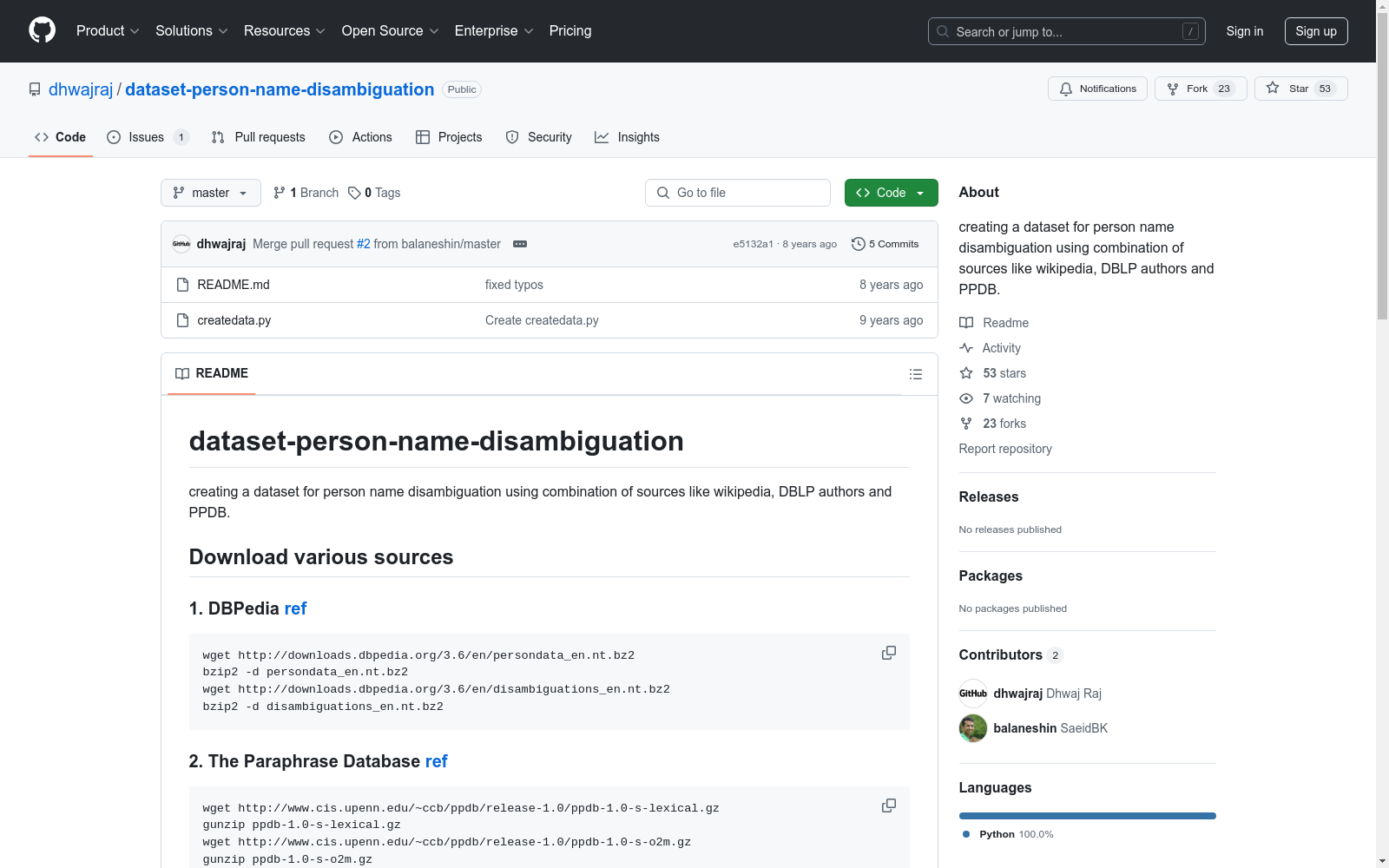Focus the Search or jump to field
Viewport: 1389px width, 868px height.
click(1067, 31)
